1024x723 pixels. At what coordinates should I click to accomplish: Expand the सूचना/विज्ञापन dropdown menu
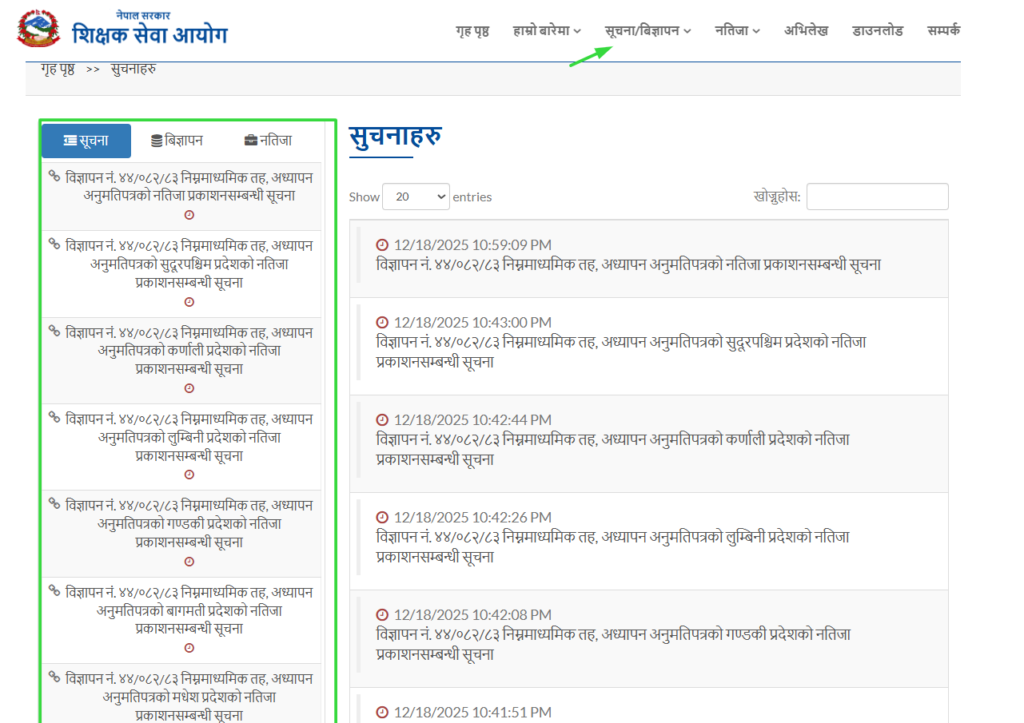[x=648, y=31]
